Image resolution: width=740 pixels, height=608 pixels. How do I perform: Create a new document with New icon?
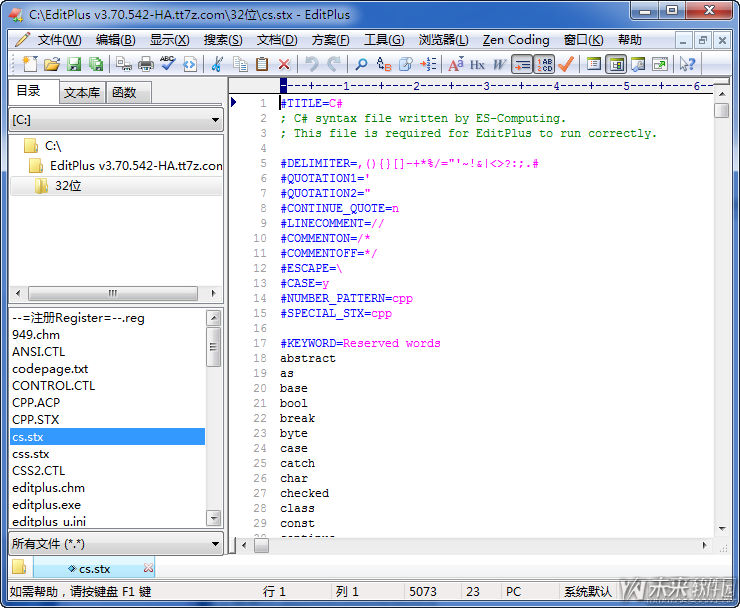click(29, 64)
